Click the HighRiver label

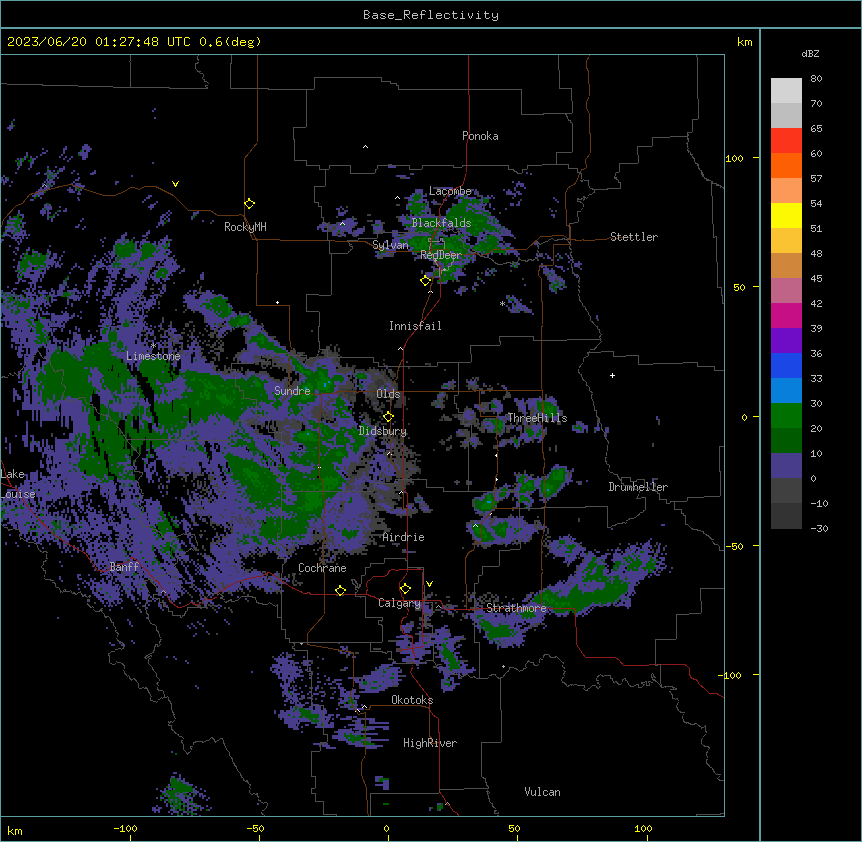(430, 743)
